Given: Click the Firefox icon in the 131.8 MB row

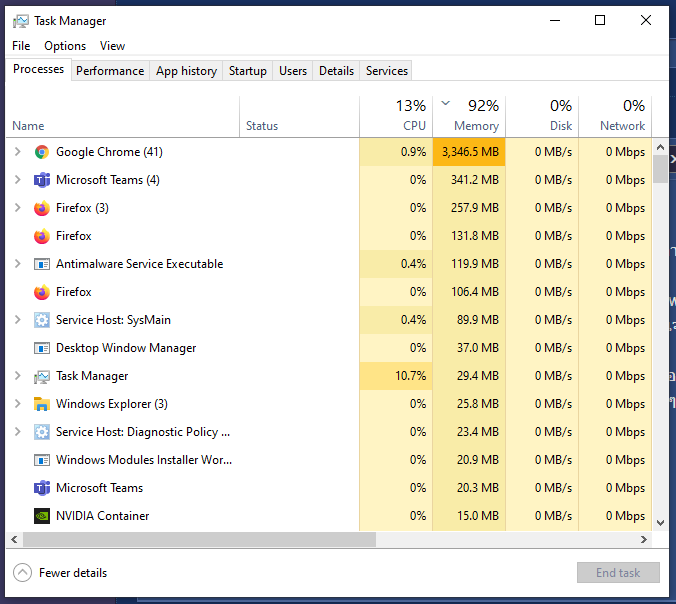Looking at the screenshot, I should [42, 236].
